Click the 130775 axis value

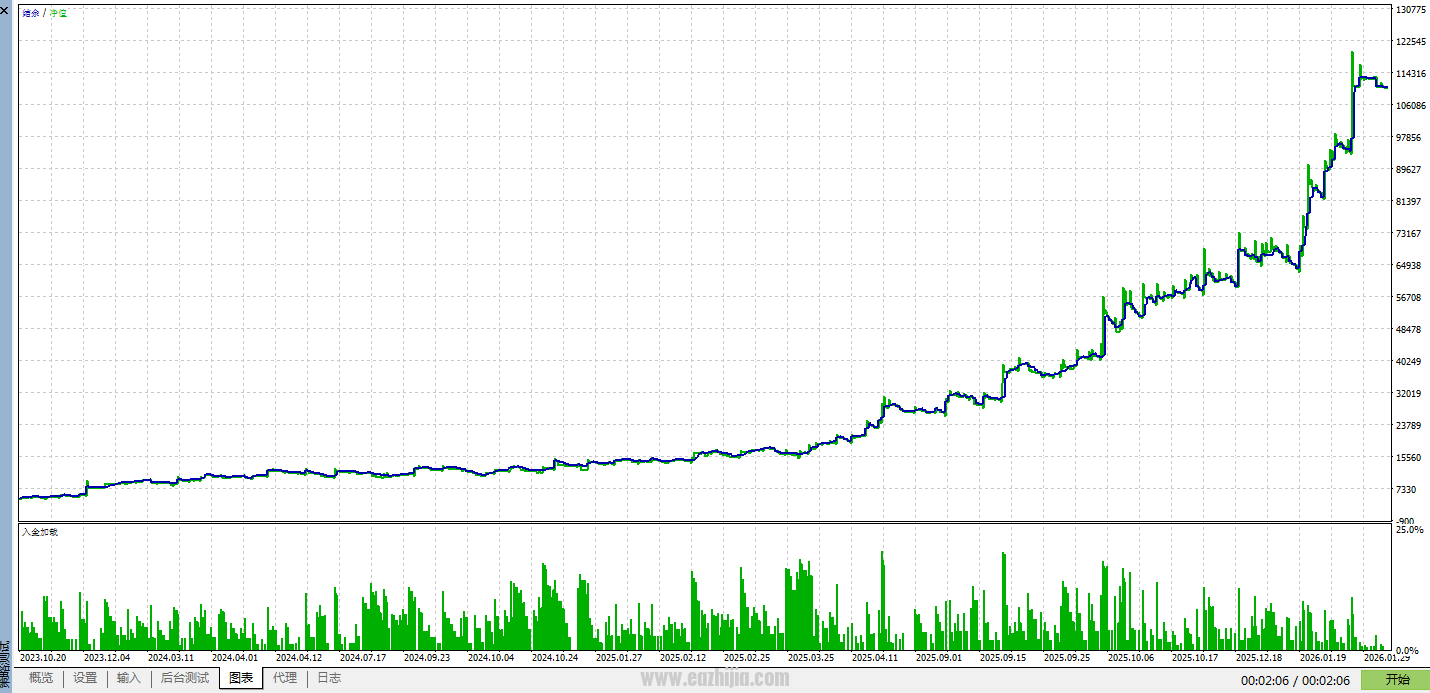click(x=1410, y=10)
